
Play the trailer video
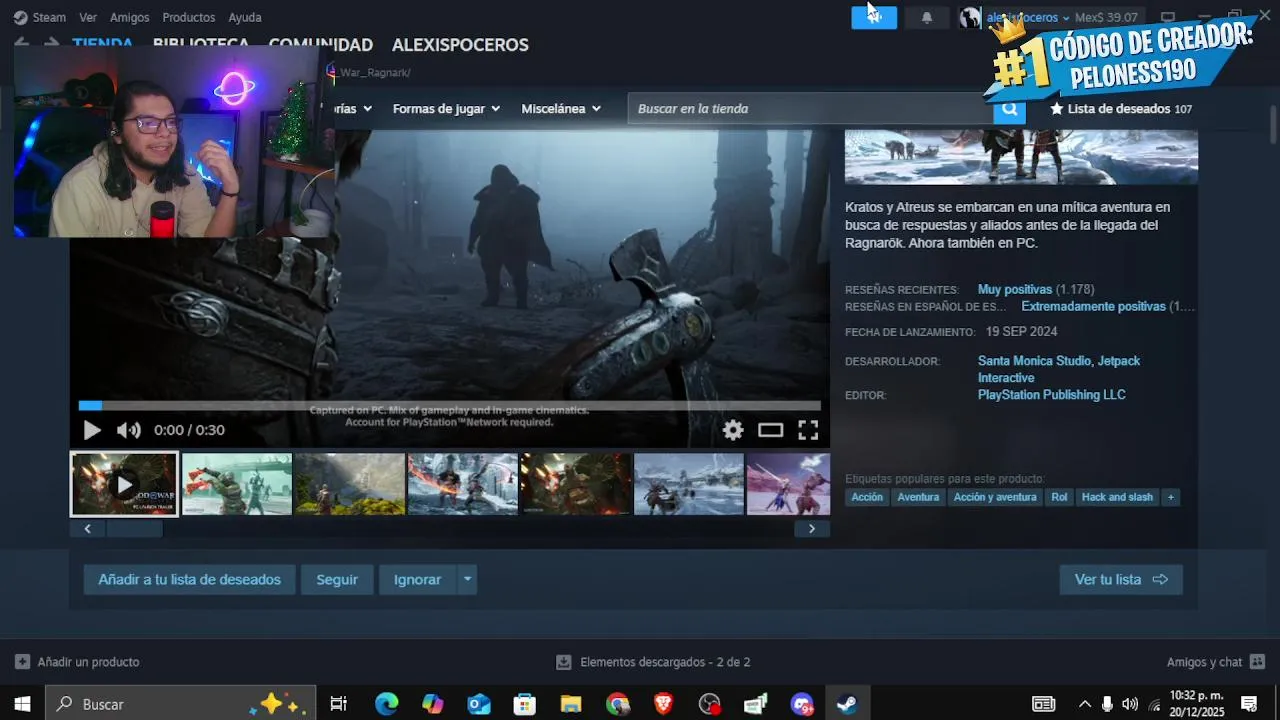[x=92, y=430]
